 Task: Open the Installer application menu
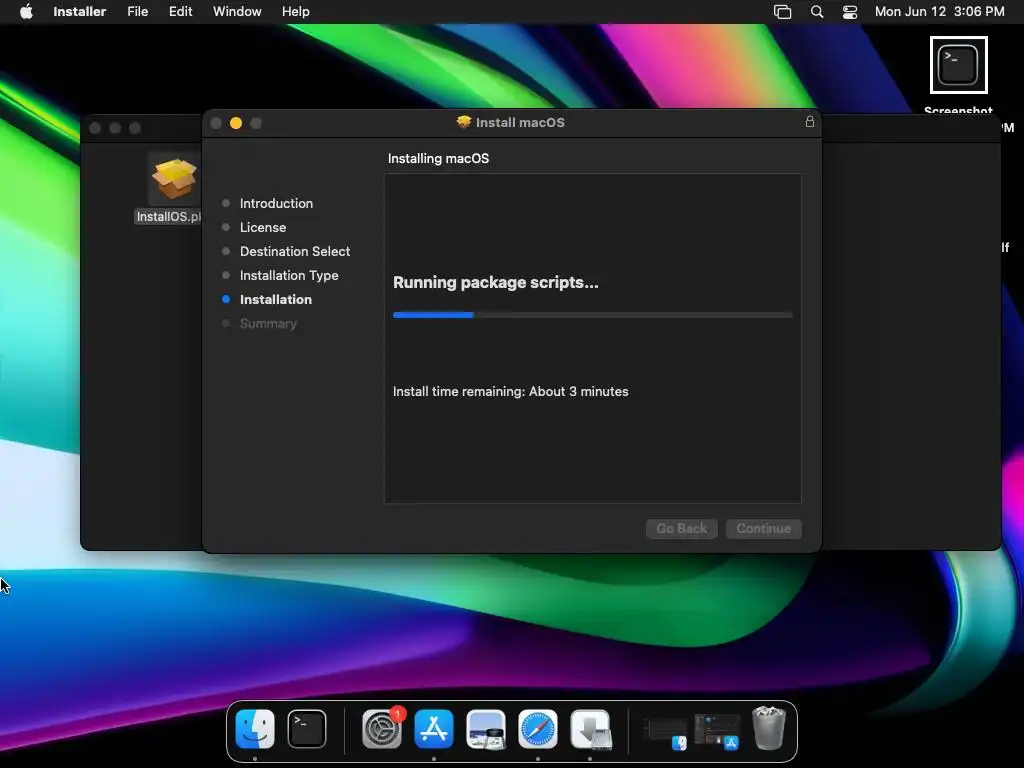click(x=80, y=12)
